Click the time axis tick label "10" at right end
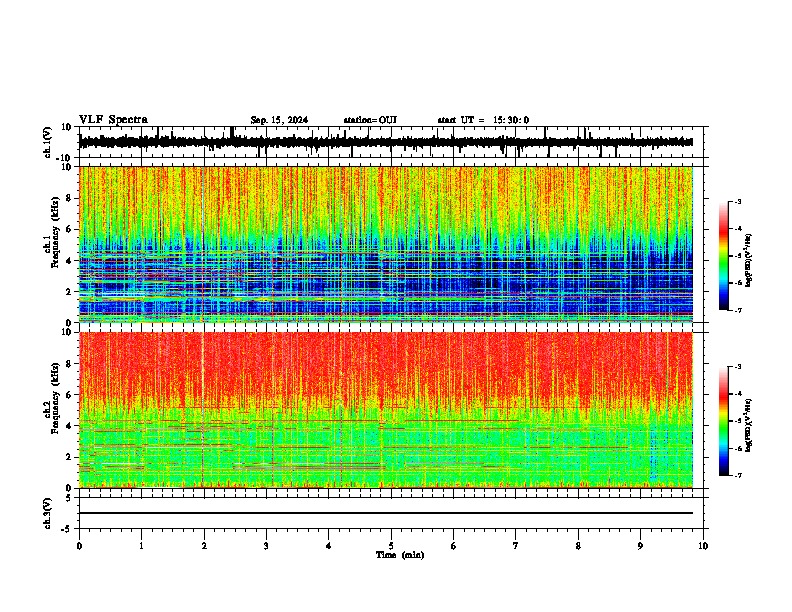Viewport: 792px width, 612px height. pos(703,546)
